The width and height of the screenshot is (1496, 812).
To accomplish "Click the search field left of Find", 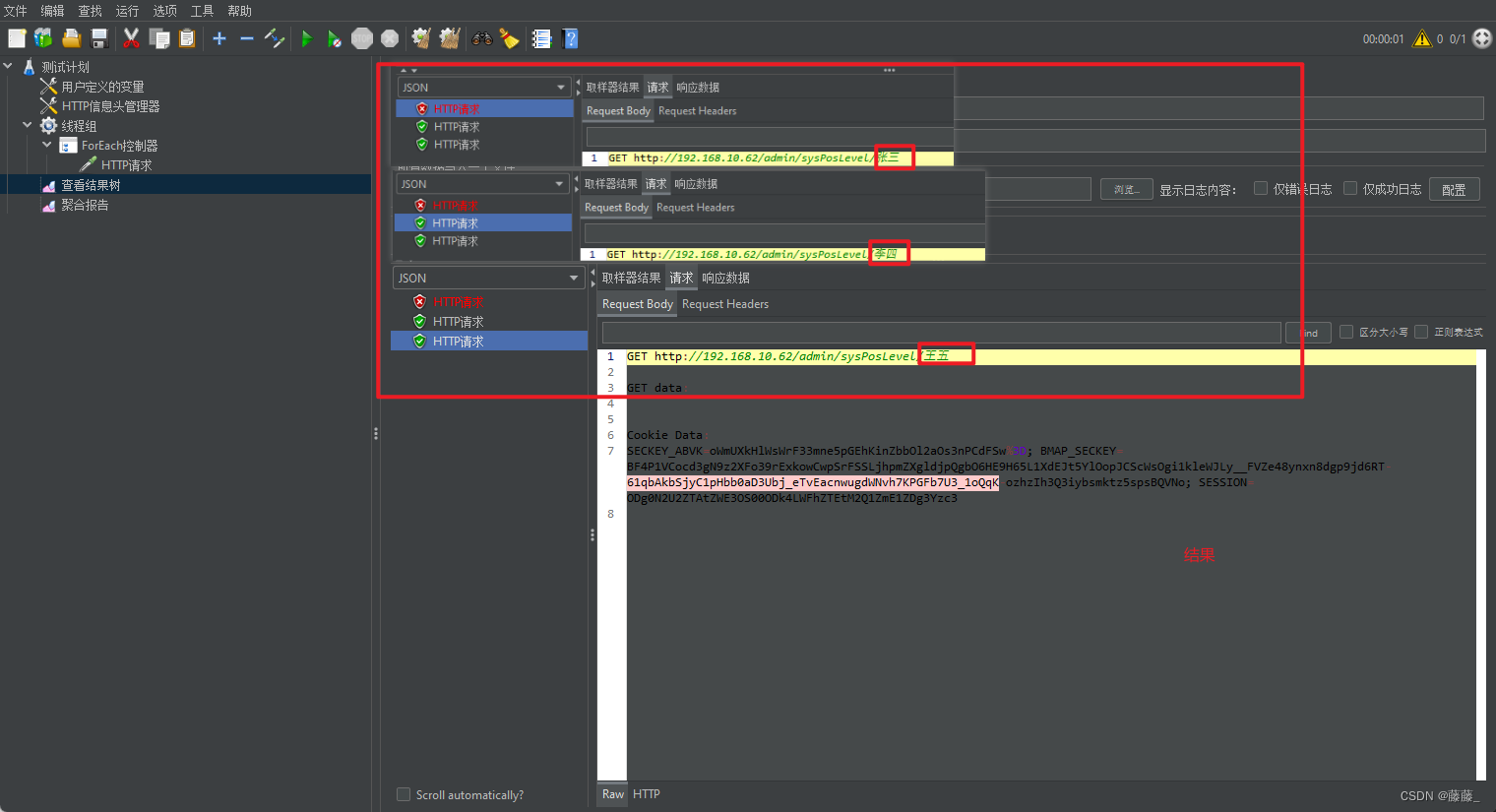I will [x=941, y=333].
